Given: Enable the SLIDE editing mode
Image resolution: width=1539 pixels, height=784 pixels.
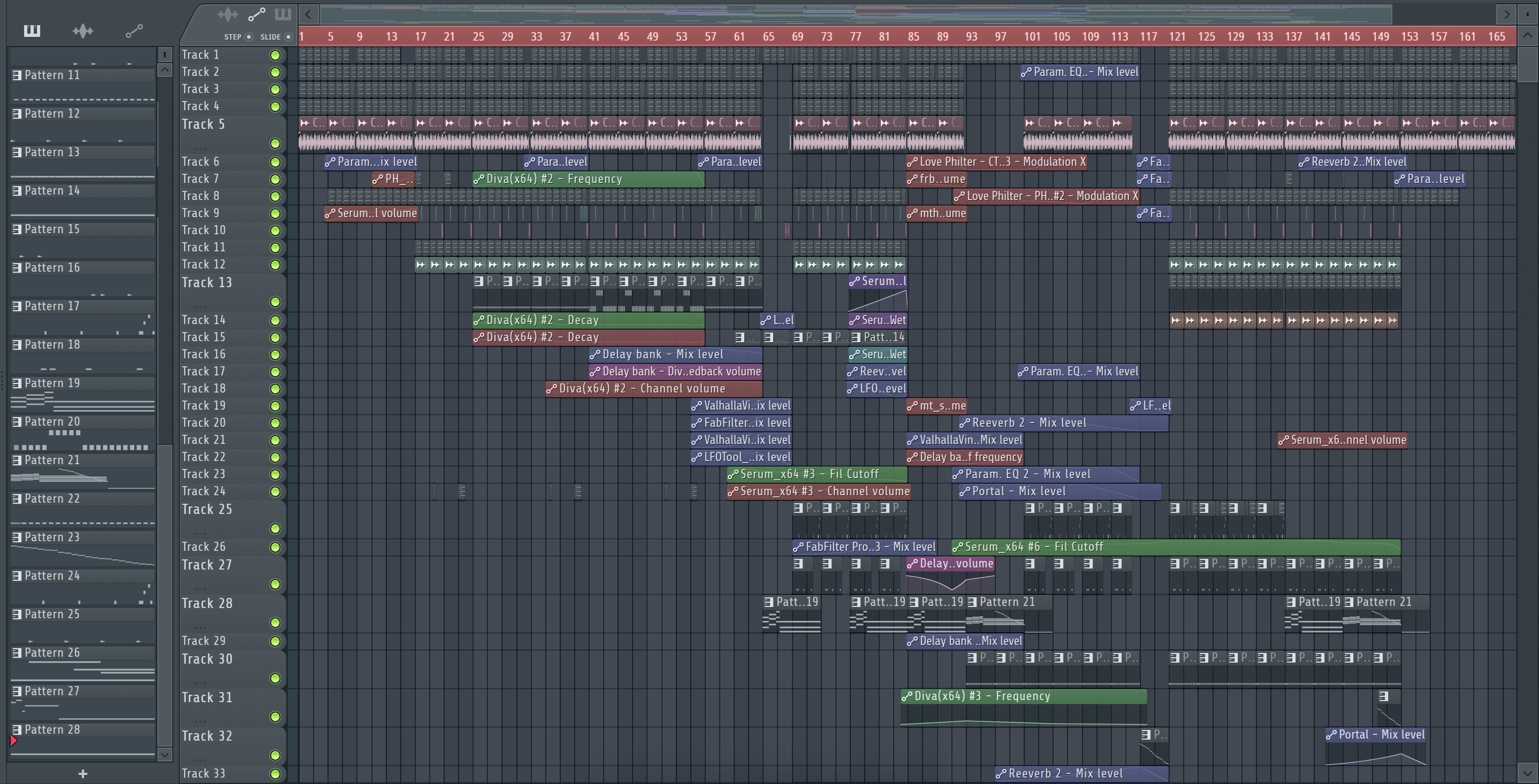Looking at the screenshot, I should pos(288,37).
